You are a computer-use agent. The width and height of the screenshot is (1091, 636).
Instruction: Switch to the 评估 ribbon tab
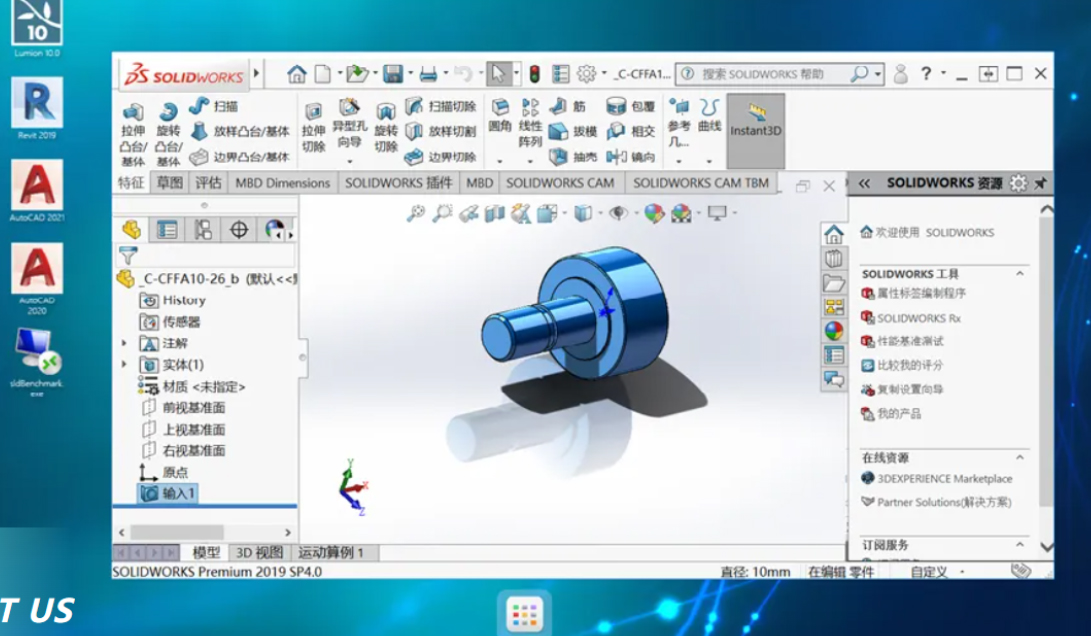[208, 183]
